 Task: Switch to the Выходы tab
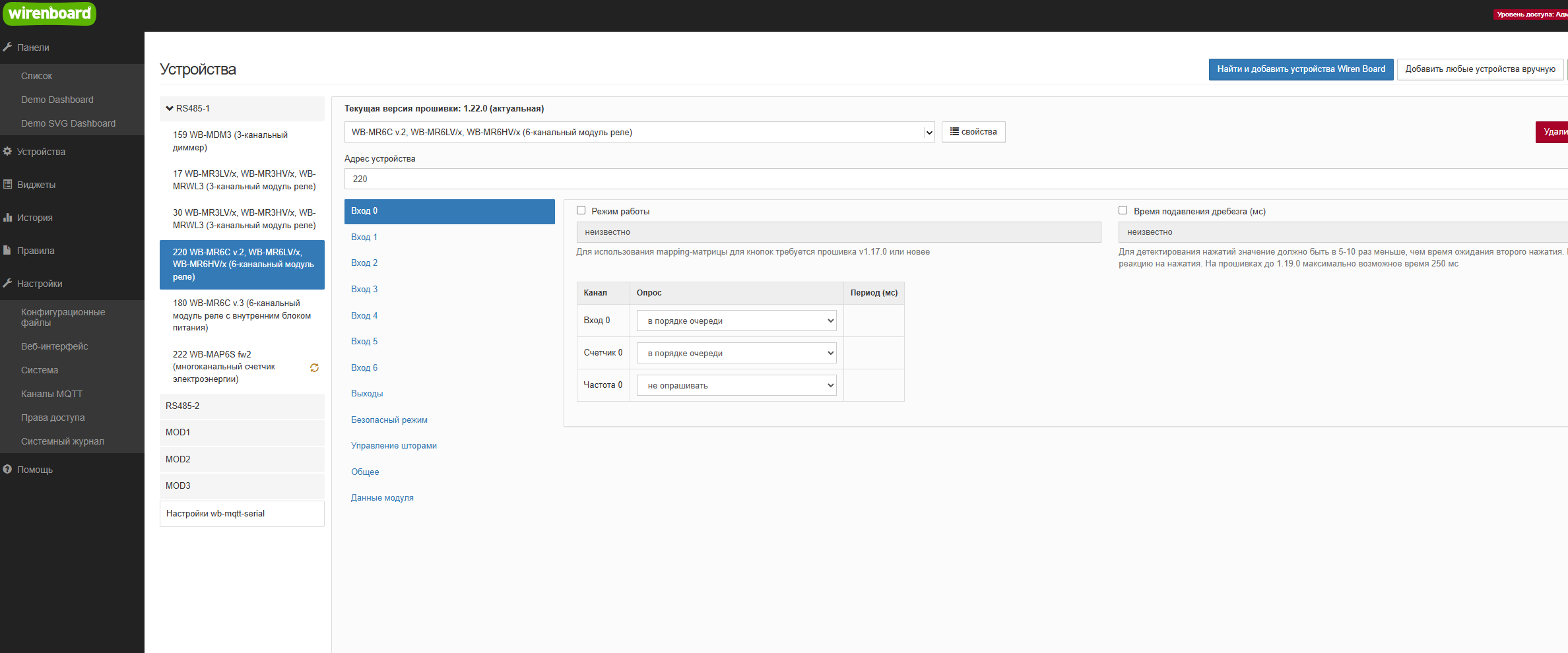tap(367, 393)
